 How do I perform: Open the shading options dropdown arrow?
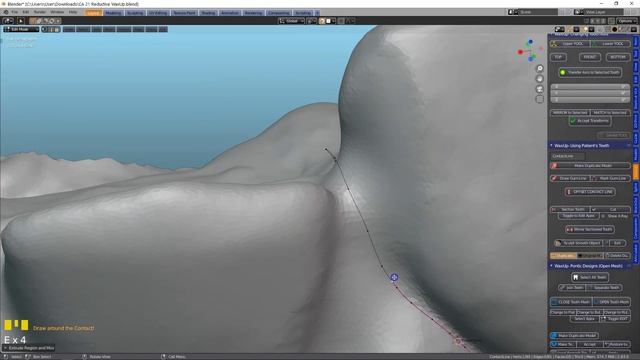[x=634, y=29]
